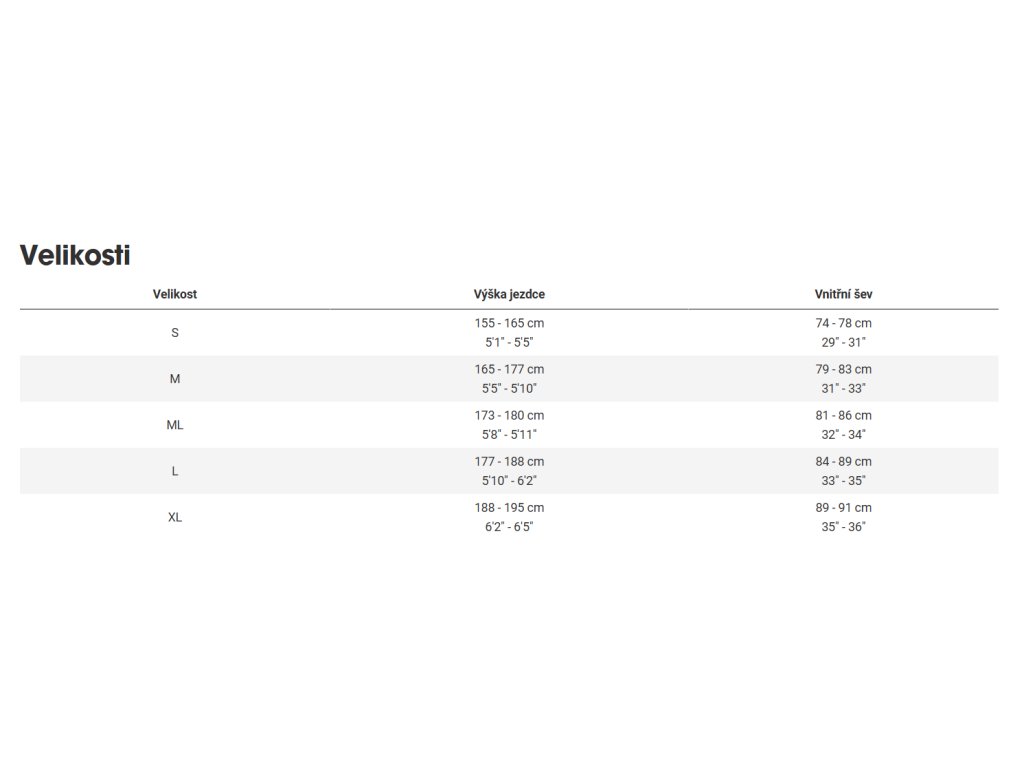Viewport: 1024px width, 768px height.
Task: Click the Velikosti heading
Action: (75, 255)
